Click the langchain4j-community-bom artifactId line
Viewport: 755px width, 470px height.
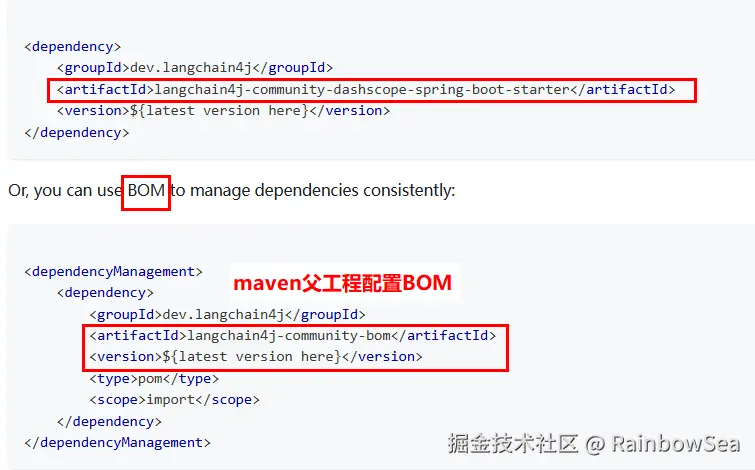(x=293, y=335)
